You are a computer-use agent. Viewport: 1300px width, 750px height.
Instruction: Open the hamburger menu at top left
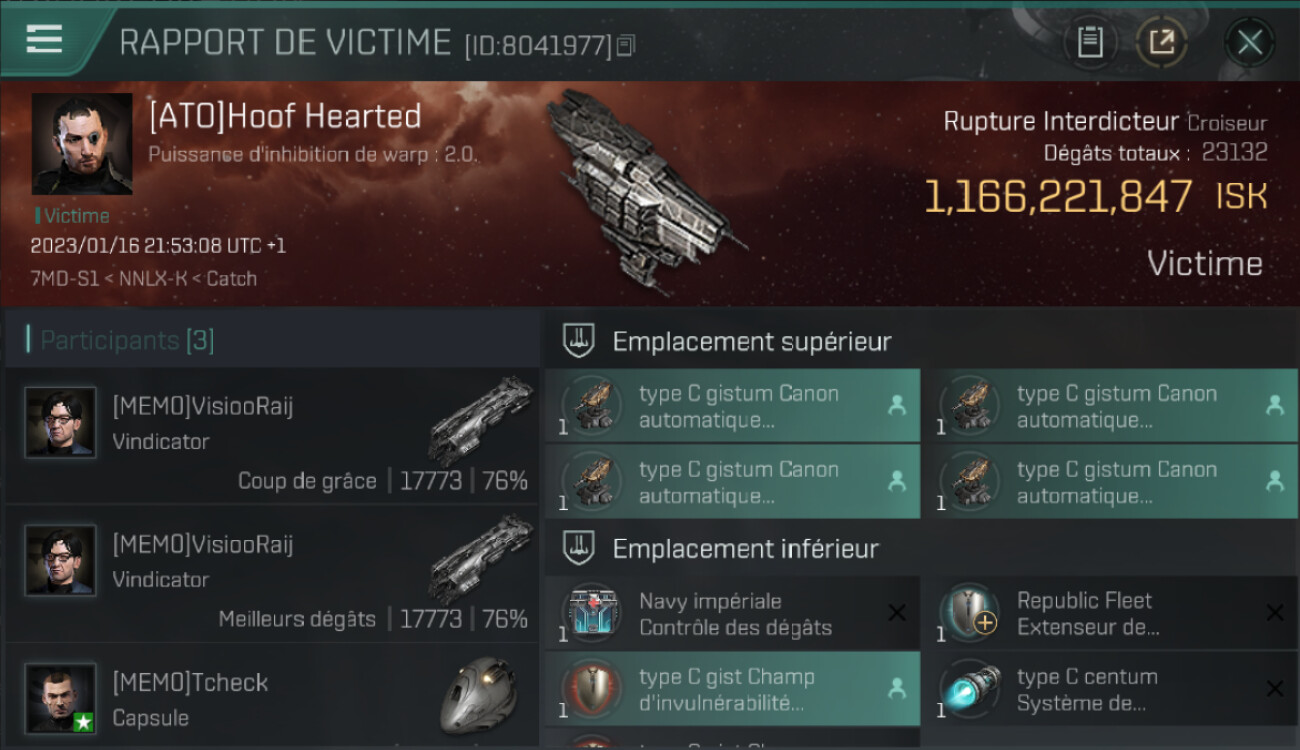coord(44,39)
